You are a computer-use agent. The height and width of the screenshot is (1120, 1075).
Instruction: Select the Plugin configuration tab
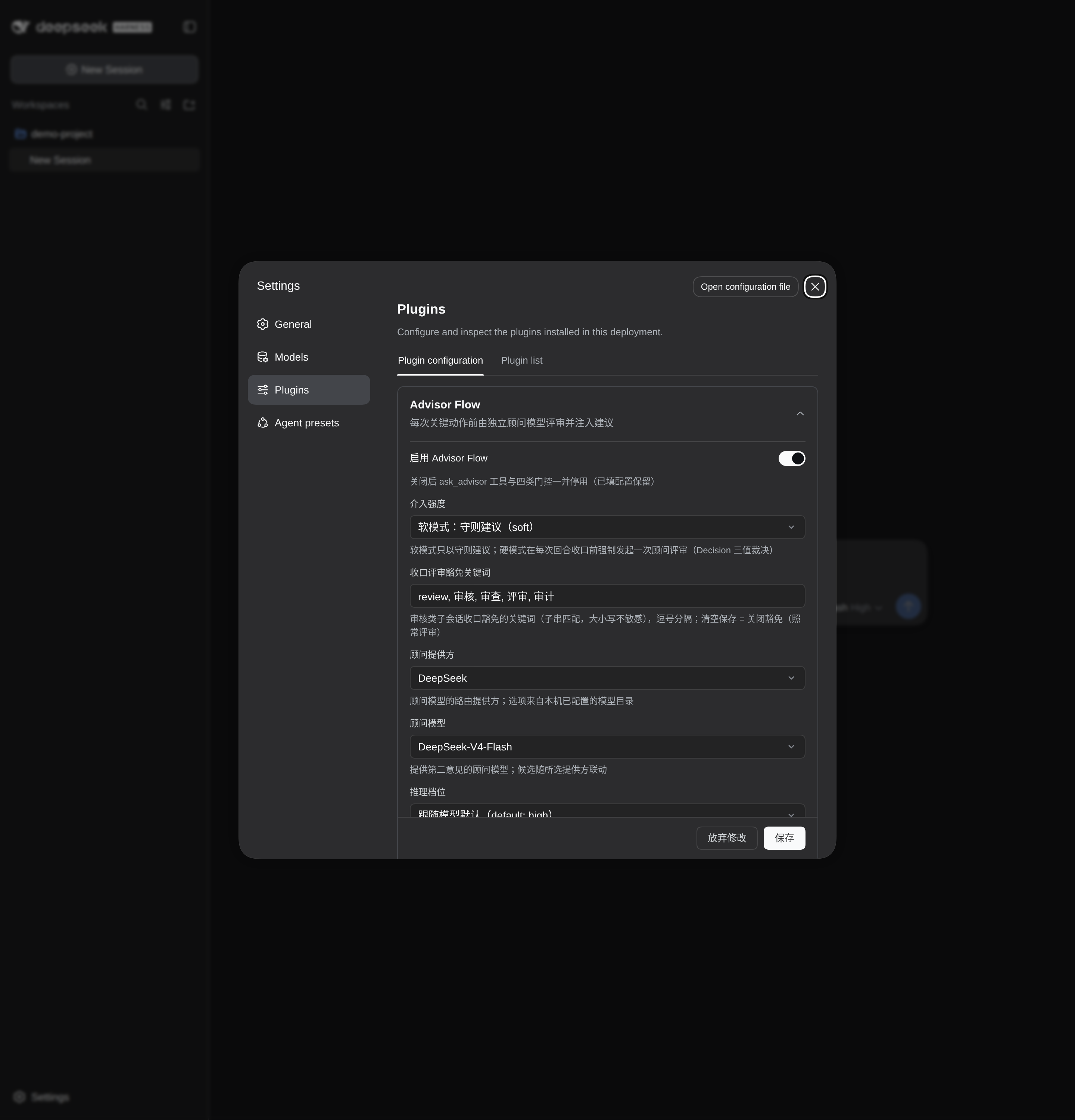pos(440,361)
